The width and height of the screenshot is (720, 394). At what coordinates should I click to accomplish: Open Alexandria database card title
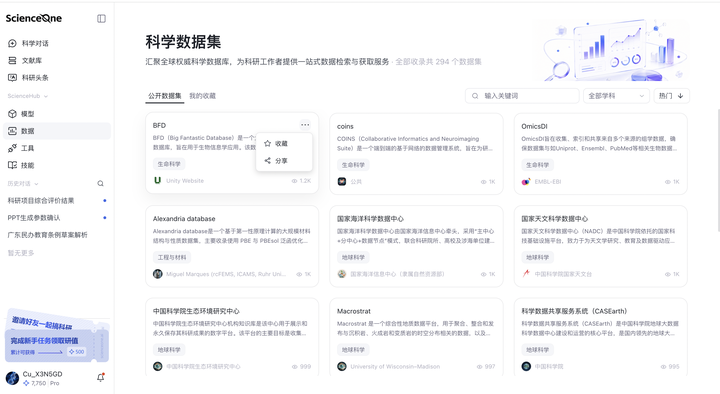[184, 219]
